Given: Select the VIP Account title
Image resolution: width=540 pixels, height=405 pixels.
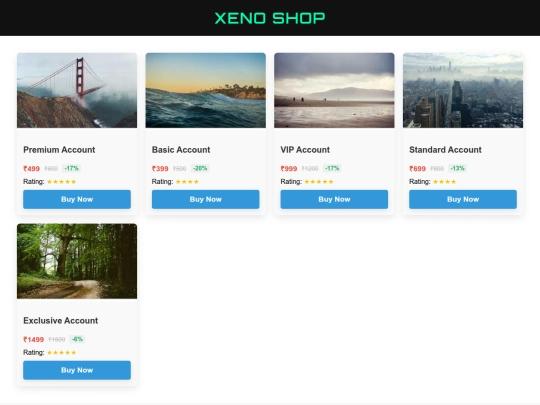Looking at the screenshot, I should [305, 150].
